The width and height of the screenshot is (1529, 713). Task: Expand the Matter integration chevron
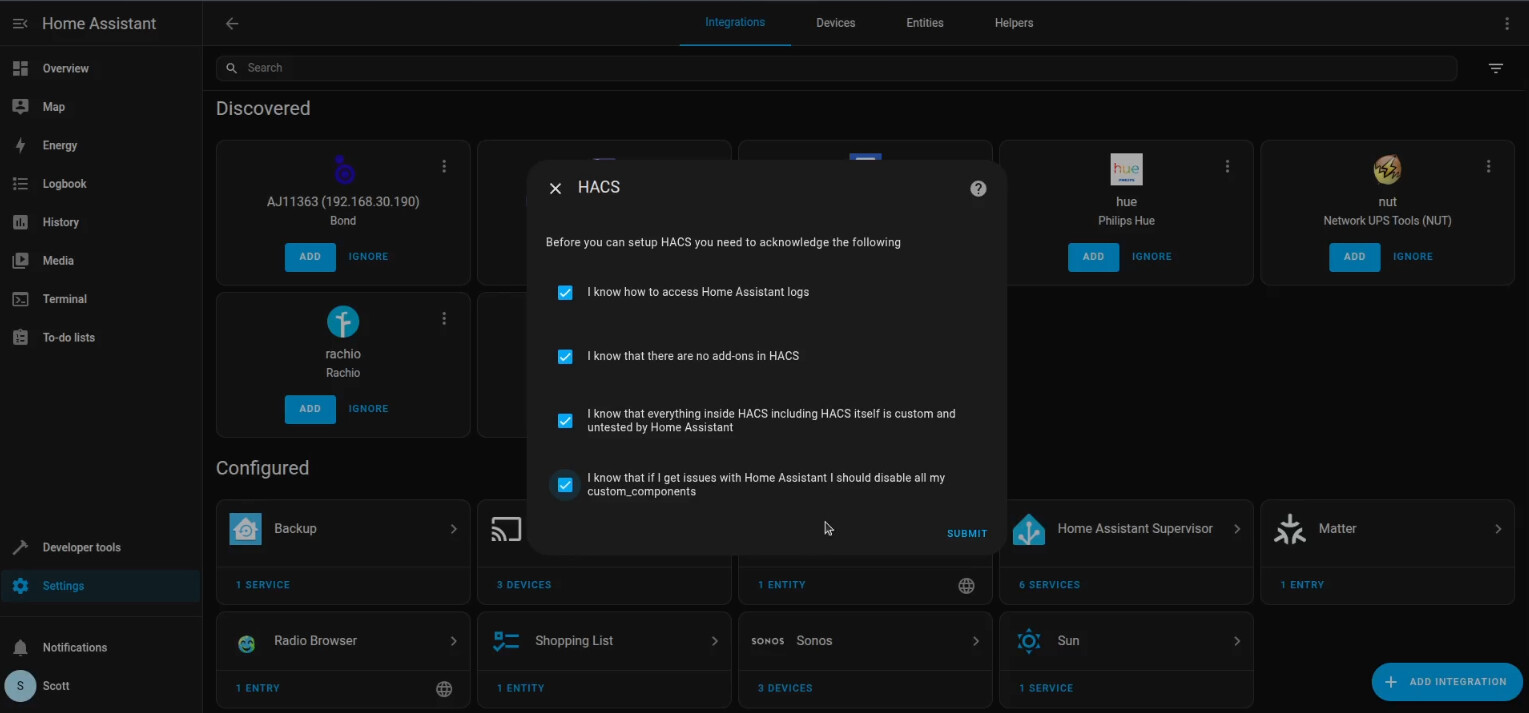coord(1498,529)
